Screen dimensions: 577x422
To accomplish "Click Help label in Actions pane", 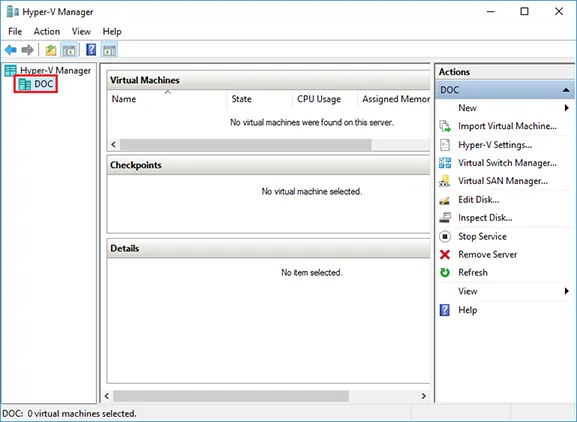I will 467,310.
